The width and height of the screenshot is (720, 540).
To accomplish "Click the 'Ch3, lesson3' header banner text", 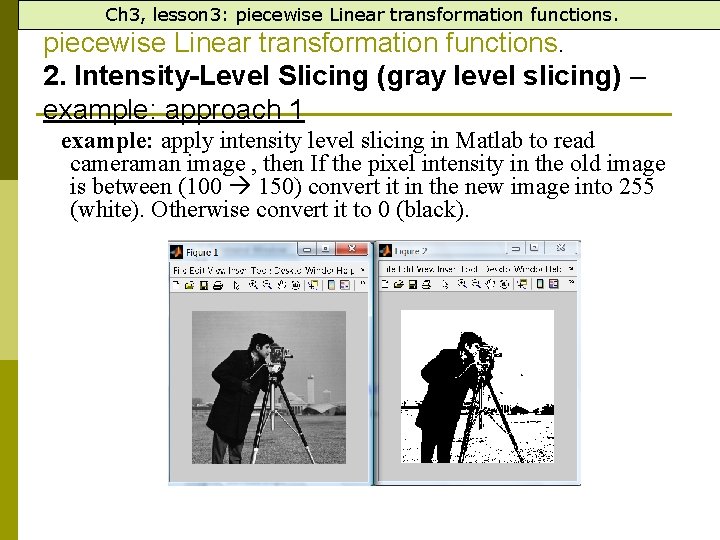I will pyautogui.click(x=361, y=15).
